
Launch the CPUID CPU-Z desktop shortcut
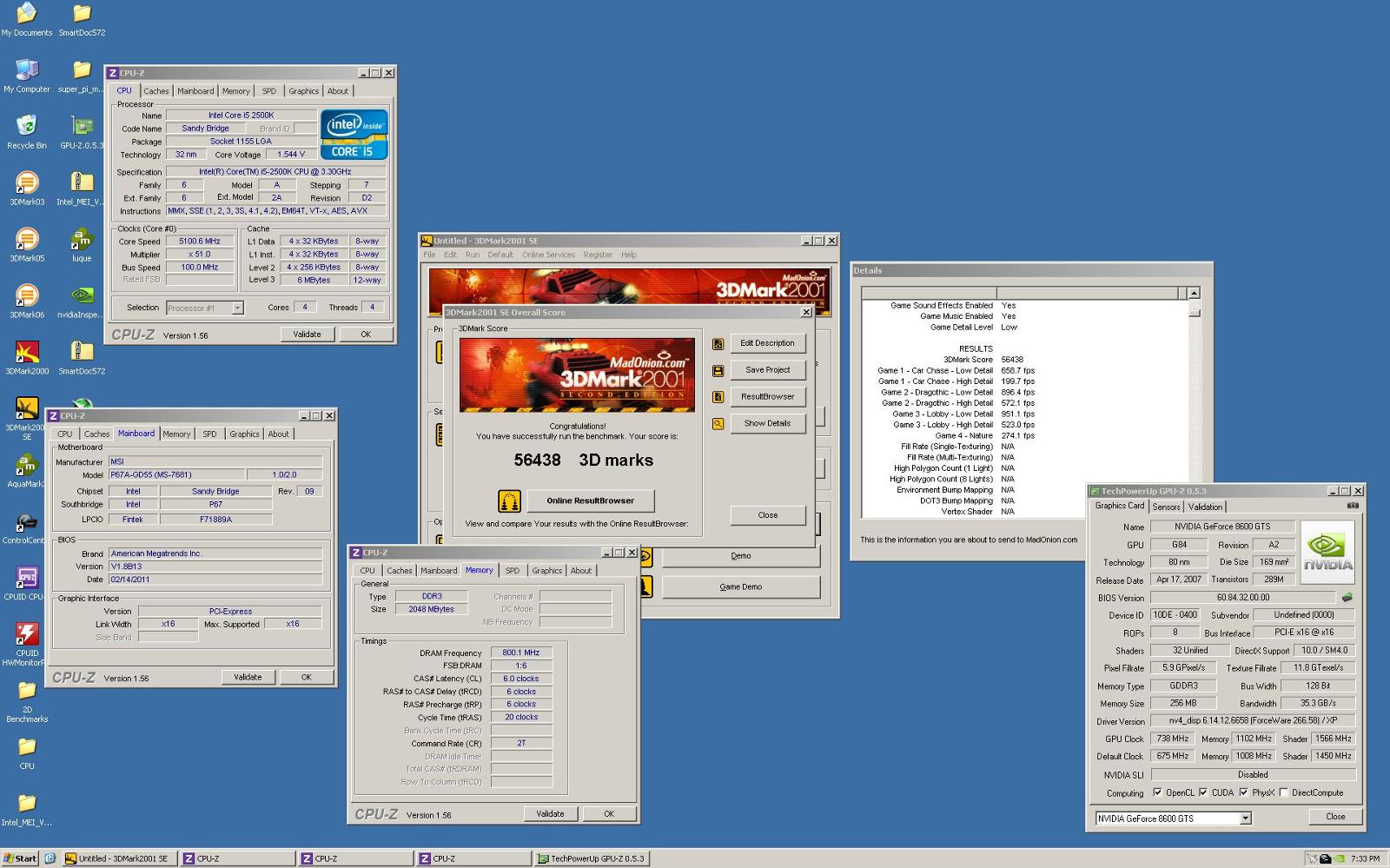(x=27, y=584)
